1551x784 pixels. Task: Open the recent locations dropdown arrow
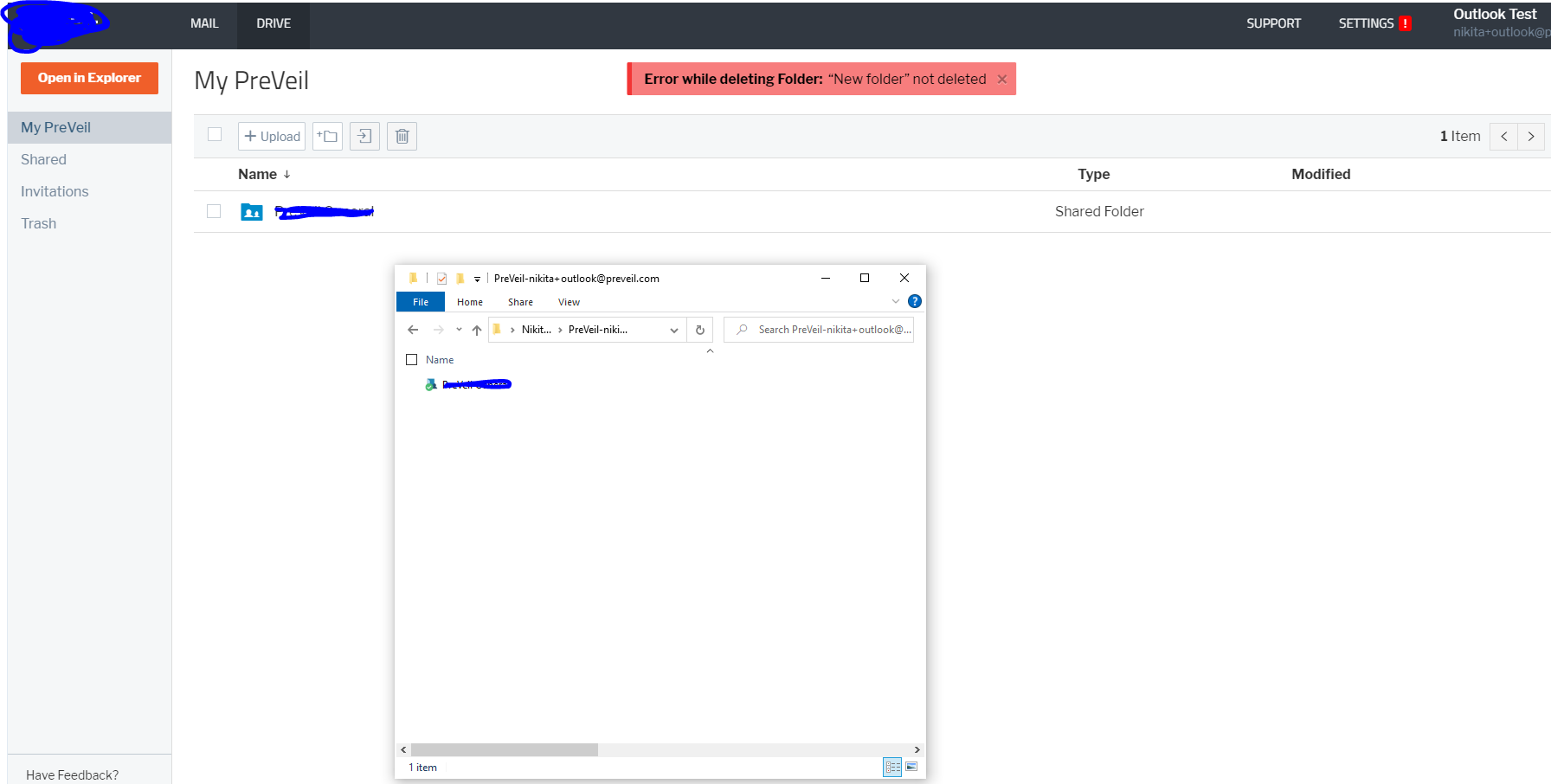[x=459, y=330]
